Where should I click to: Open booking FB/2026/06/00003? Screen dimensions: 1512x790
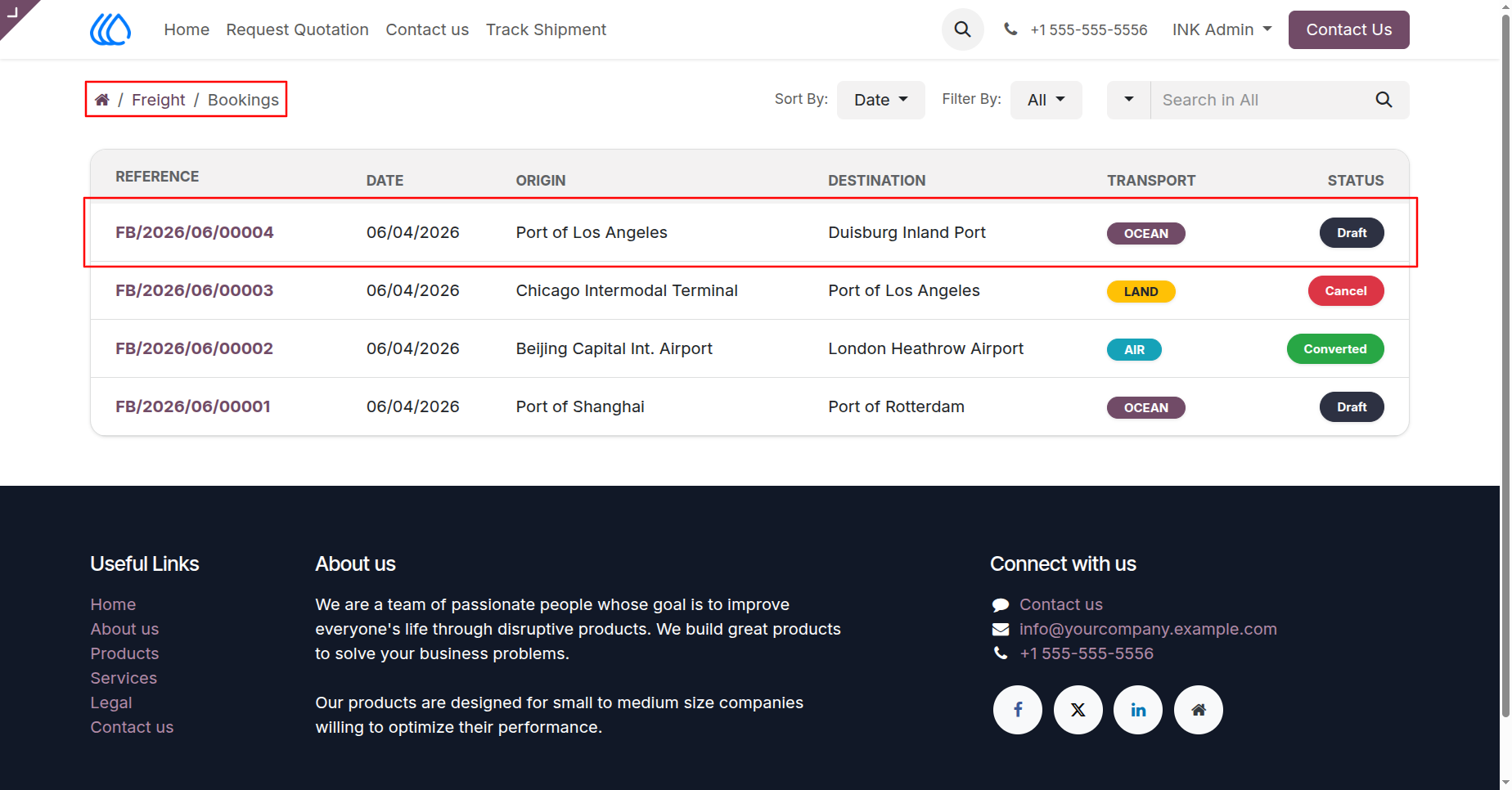coord(195,290)
